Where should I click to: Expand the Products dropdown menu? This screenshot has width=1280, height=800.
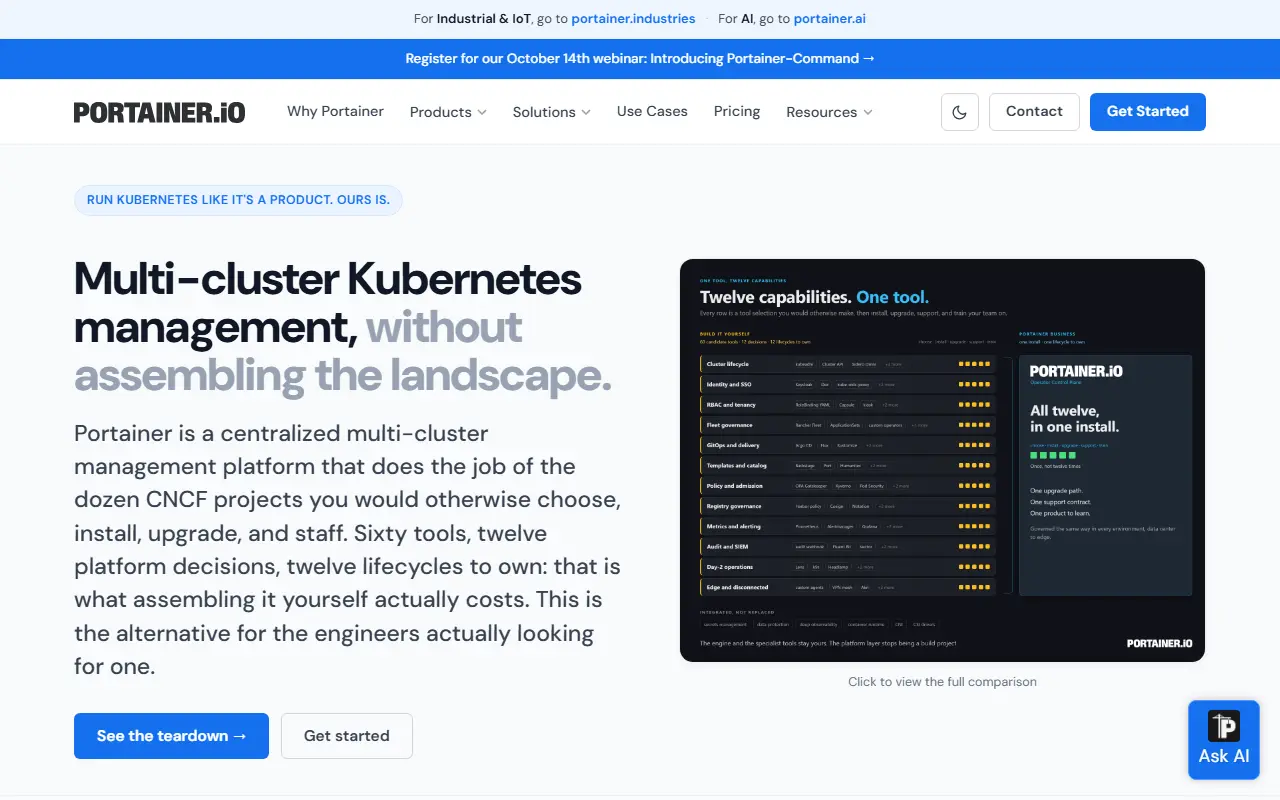448,112
